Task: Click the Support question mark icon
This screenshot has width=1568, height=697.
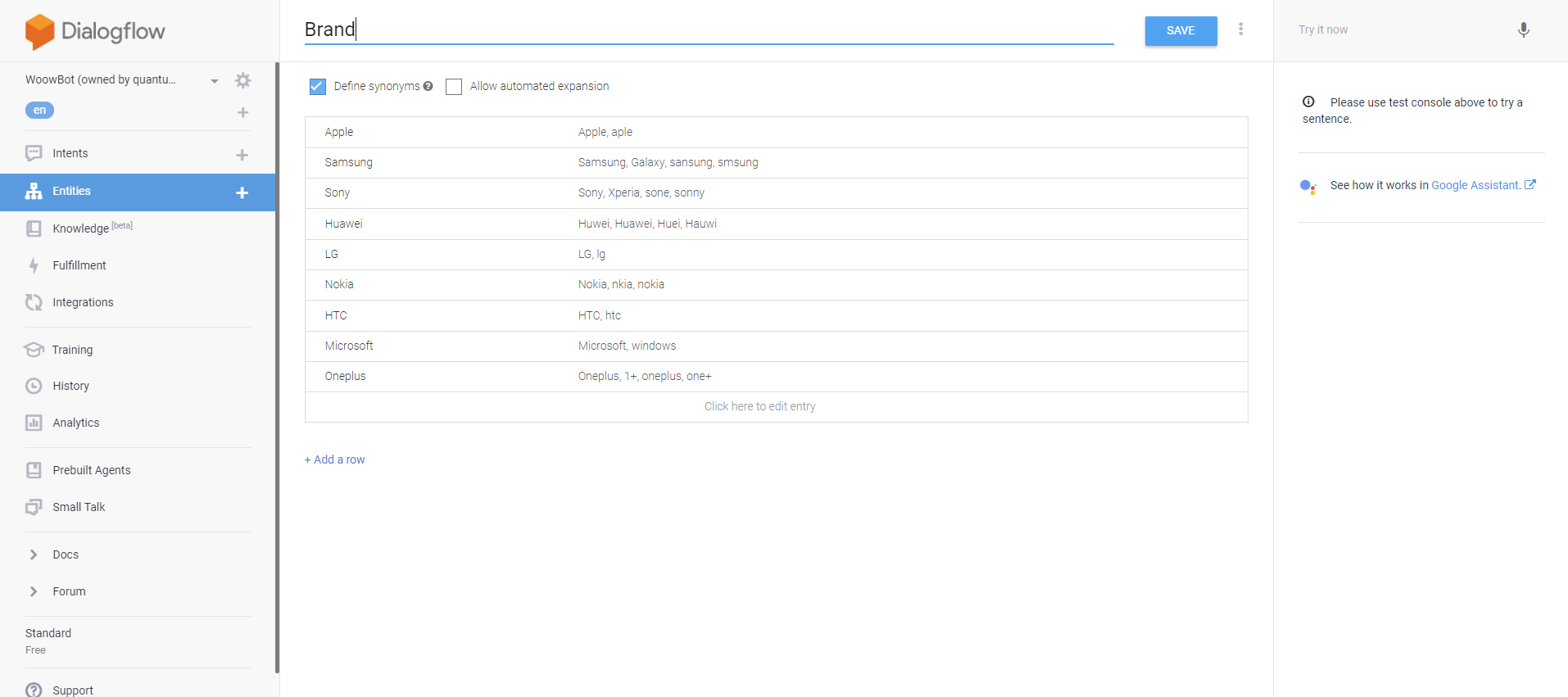Action: [34, 690]
